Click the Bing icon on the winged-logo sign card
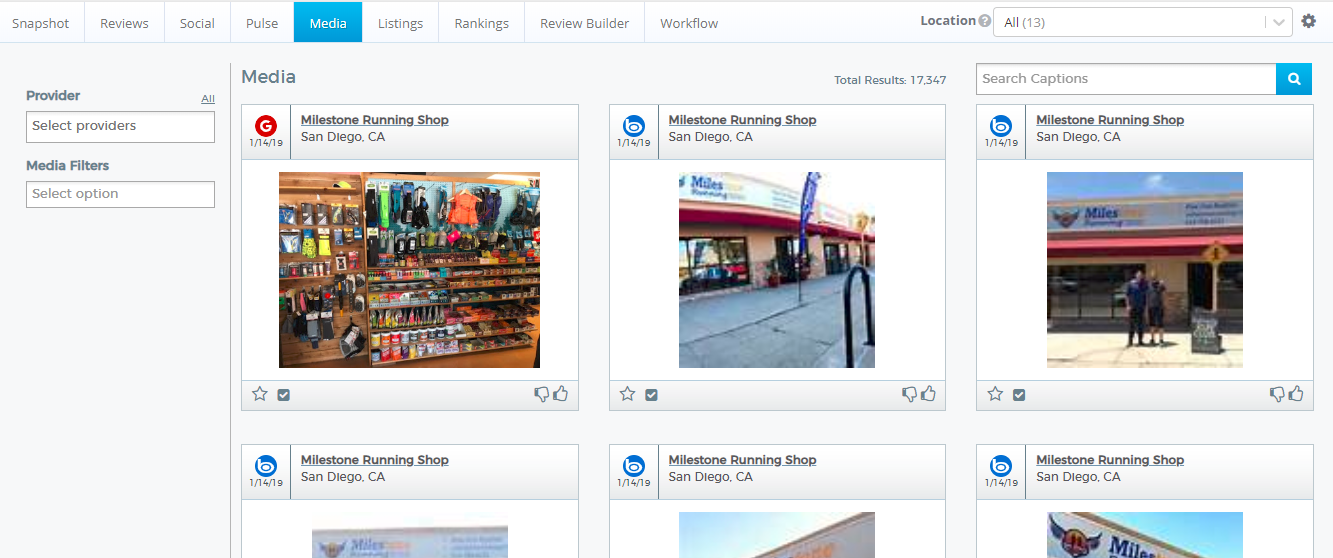This screenshot has width=1333, height=558. [1001, 465]
